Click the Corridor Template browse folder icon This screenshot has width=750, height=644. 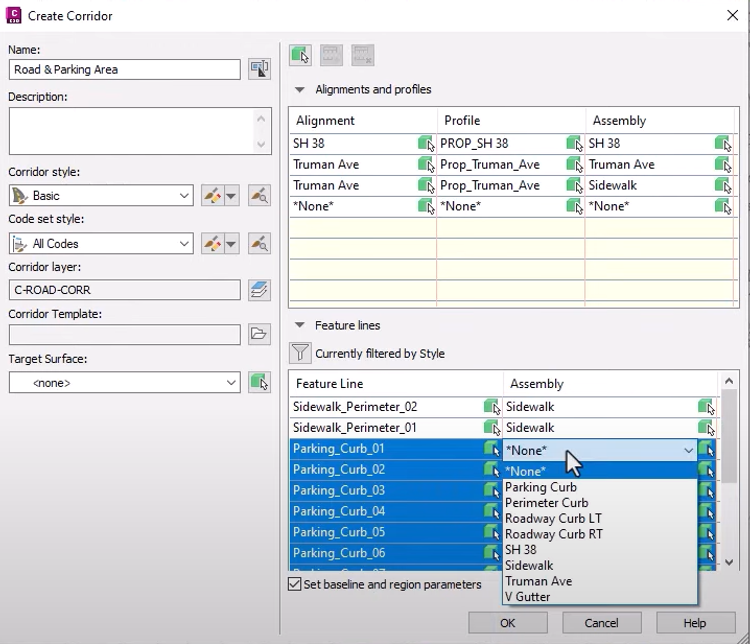(x=260, y=334)
